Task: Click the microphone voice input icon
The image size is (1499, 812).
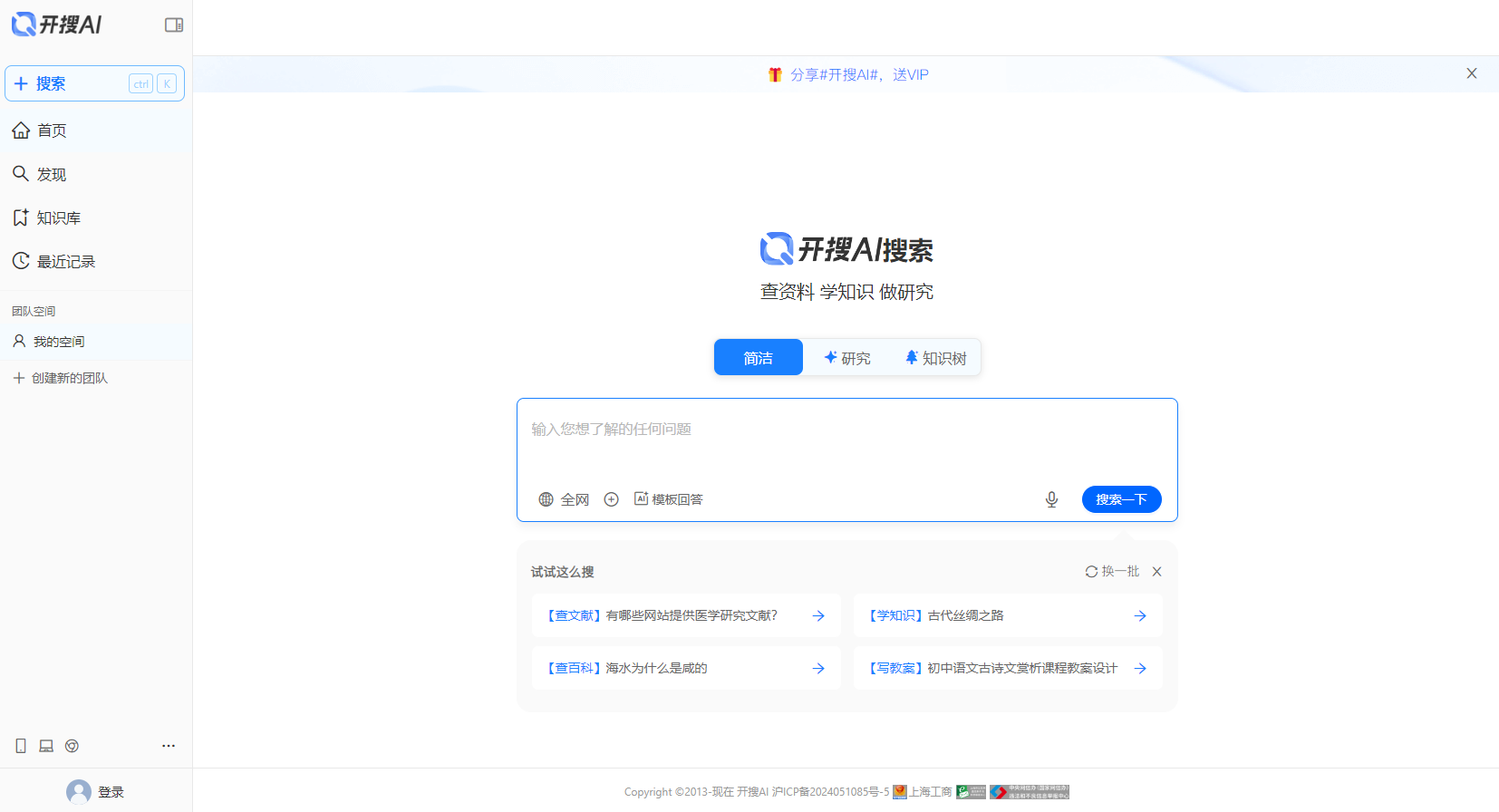Action: tap(1051, 499)
